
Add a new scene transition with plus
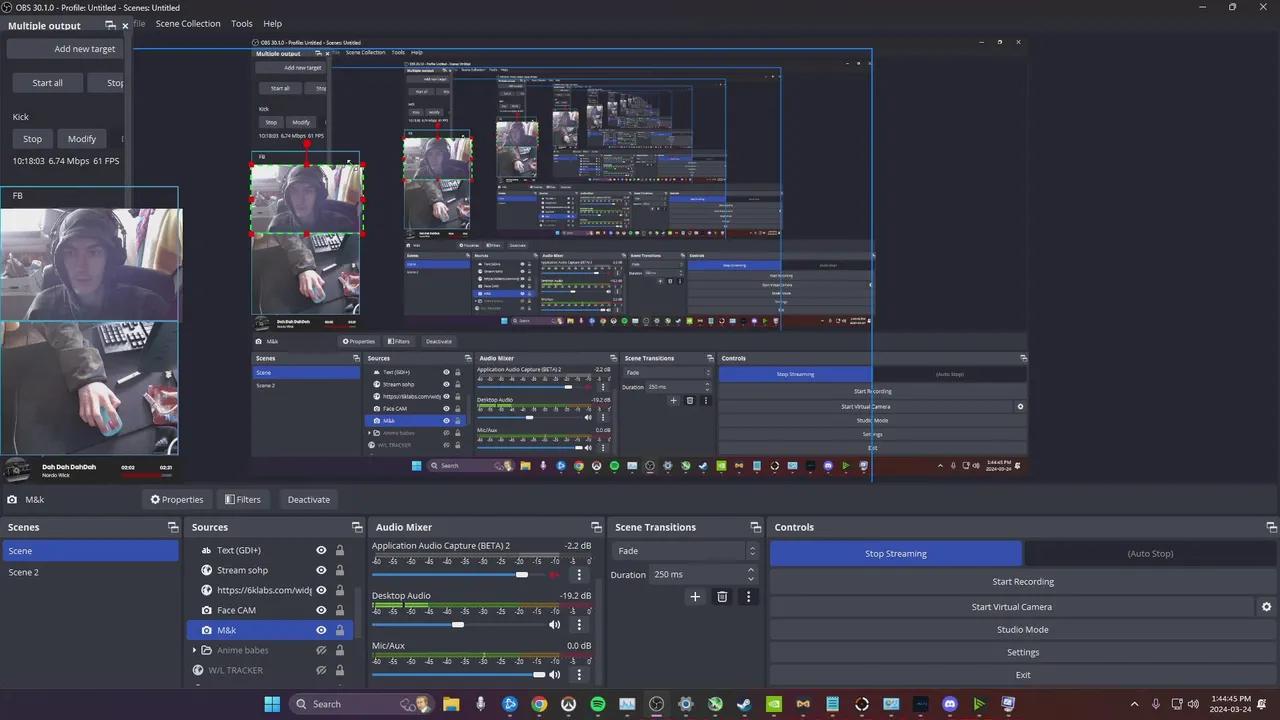(x=695, y=597)
